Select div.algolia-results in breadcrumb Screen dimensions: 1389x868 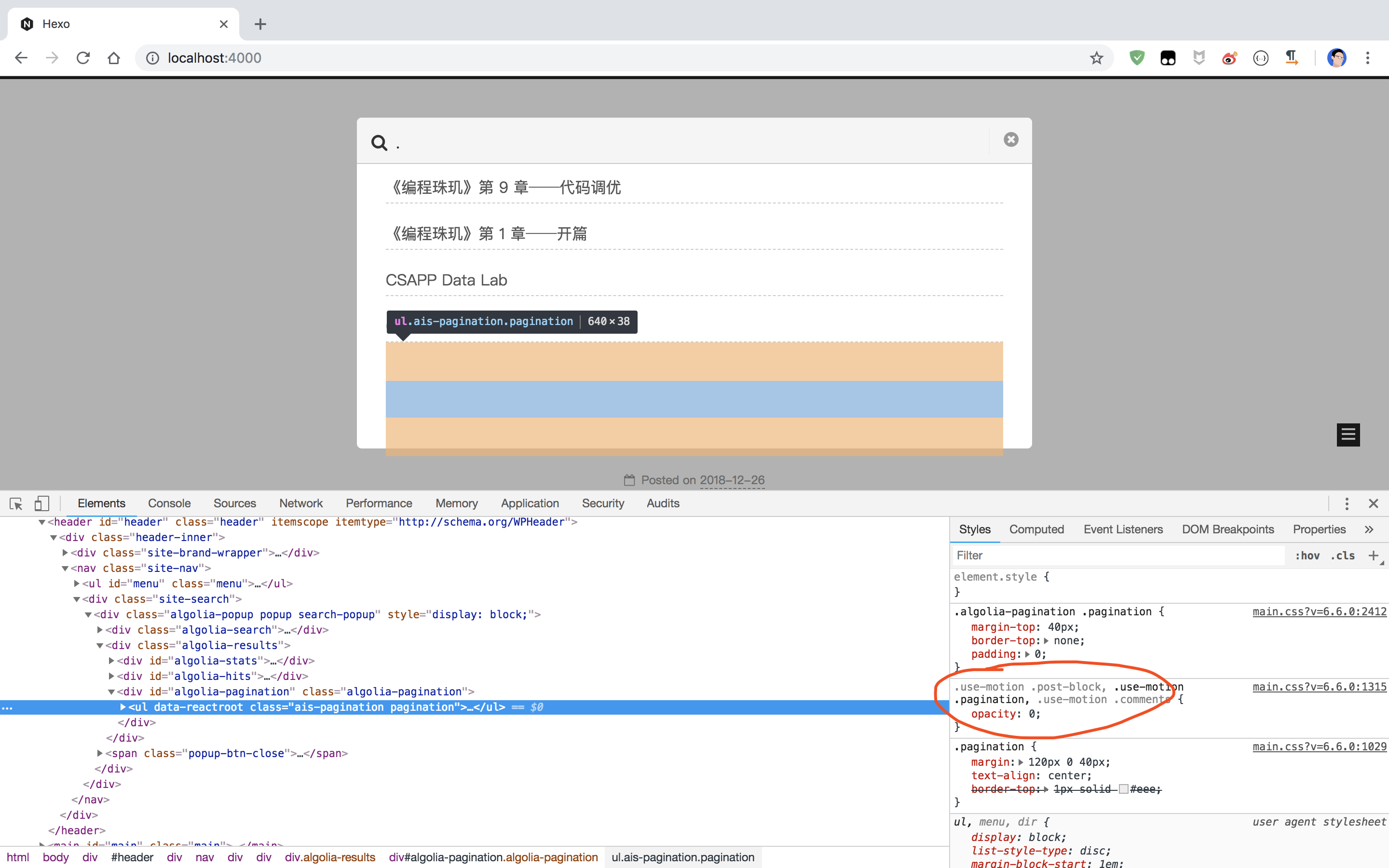click(330, 857)
